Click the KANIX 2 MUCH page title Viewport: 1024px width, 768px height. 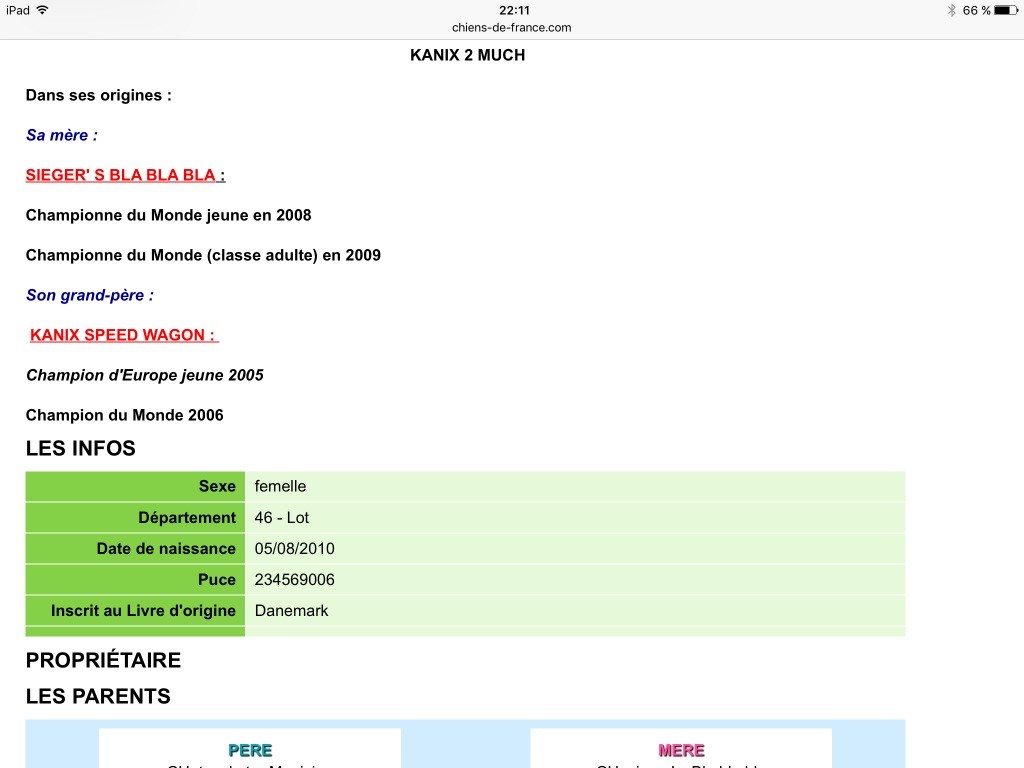tap(467, 55)
